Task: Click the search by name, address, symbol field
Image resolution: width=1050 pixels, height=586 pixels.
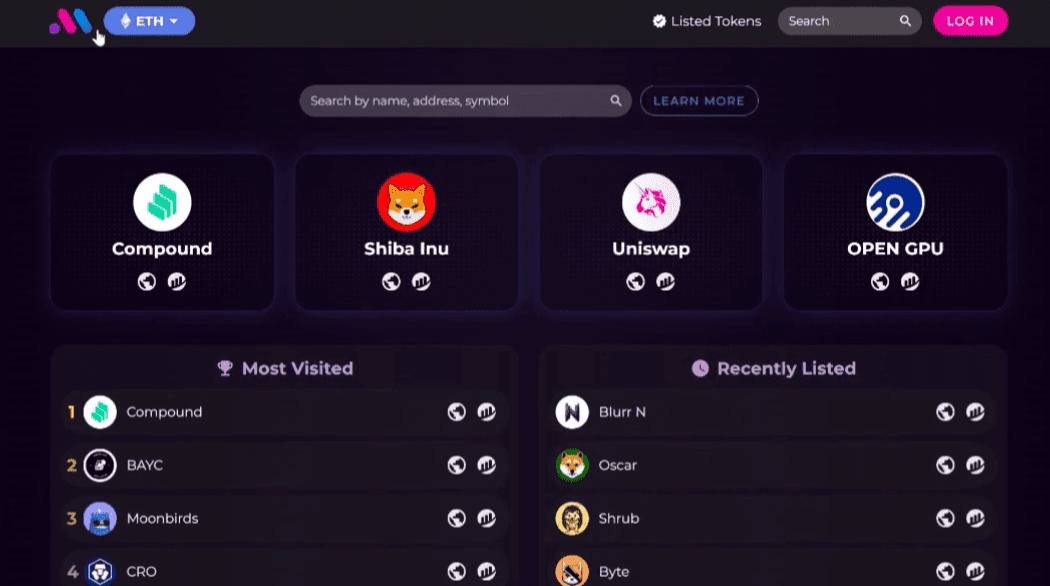Action: tap(455, 101)
